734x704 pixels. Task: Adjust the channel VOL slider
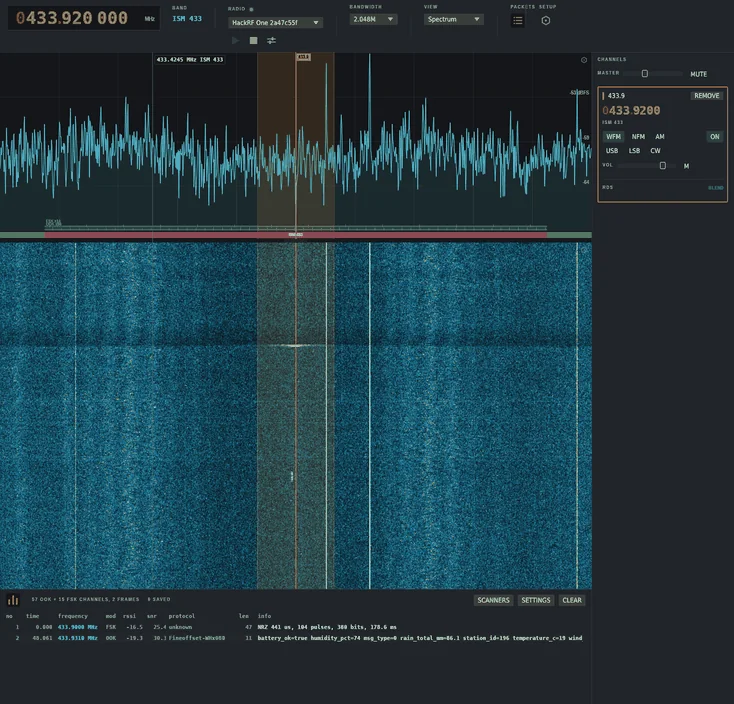click(x=647, y=166)
